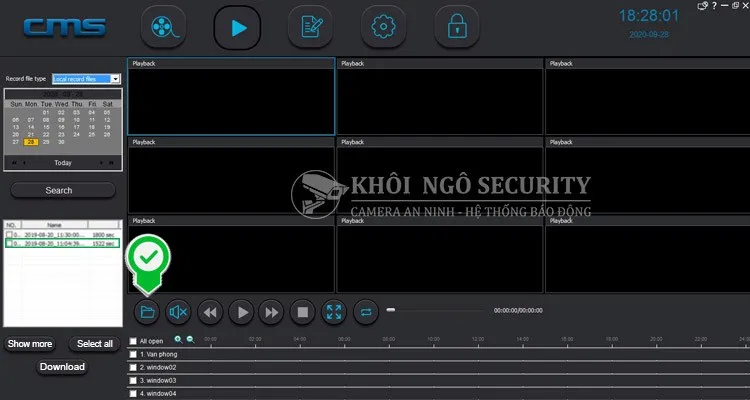
Task: Jump to Today in the calendar
Action: point(63,163)
